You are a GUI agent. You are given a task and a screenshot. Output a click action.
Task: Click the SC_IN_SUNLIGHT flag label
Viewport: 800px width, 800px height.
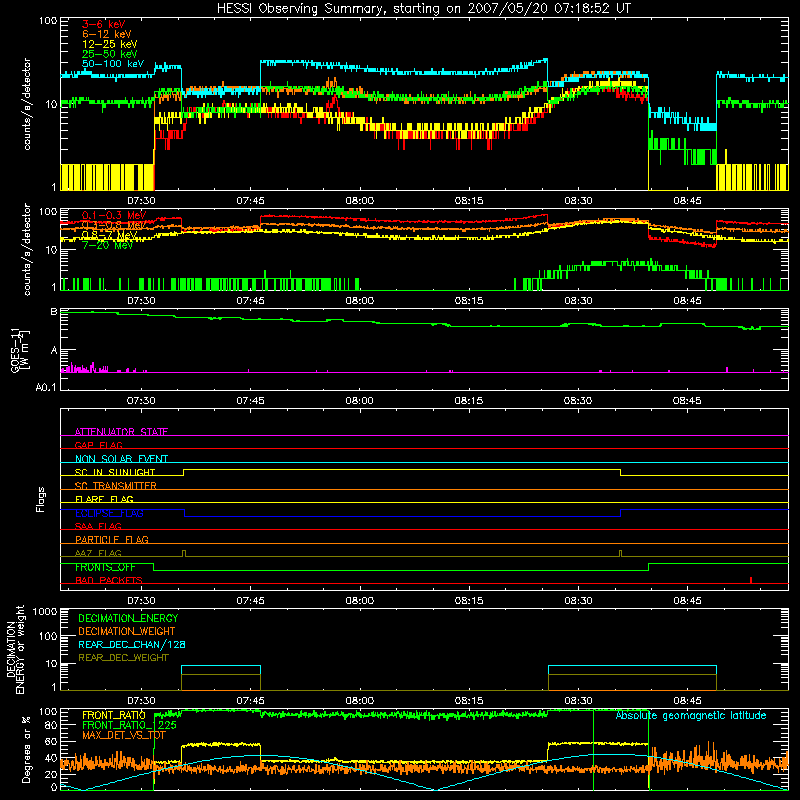coord(115,472)
